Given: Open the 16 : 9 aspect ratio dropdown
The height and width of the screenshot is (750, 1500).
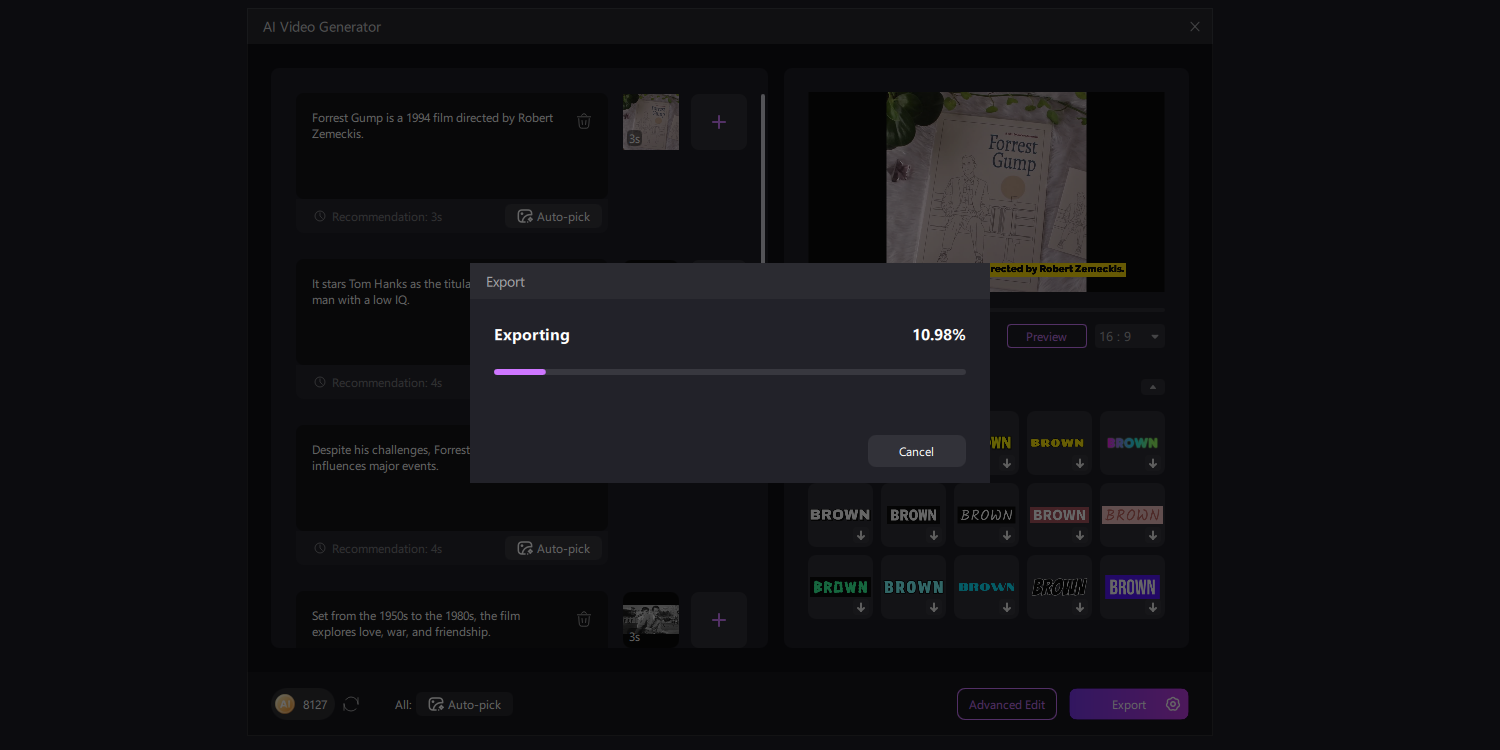Looking at the screenshot, I should coord(1130,336).
